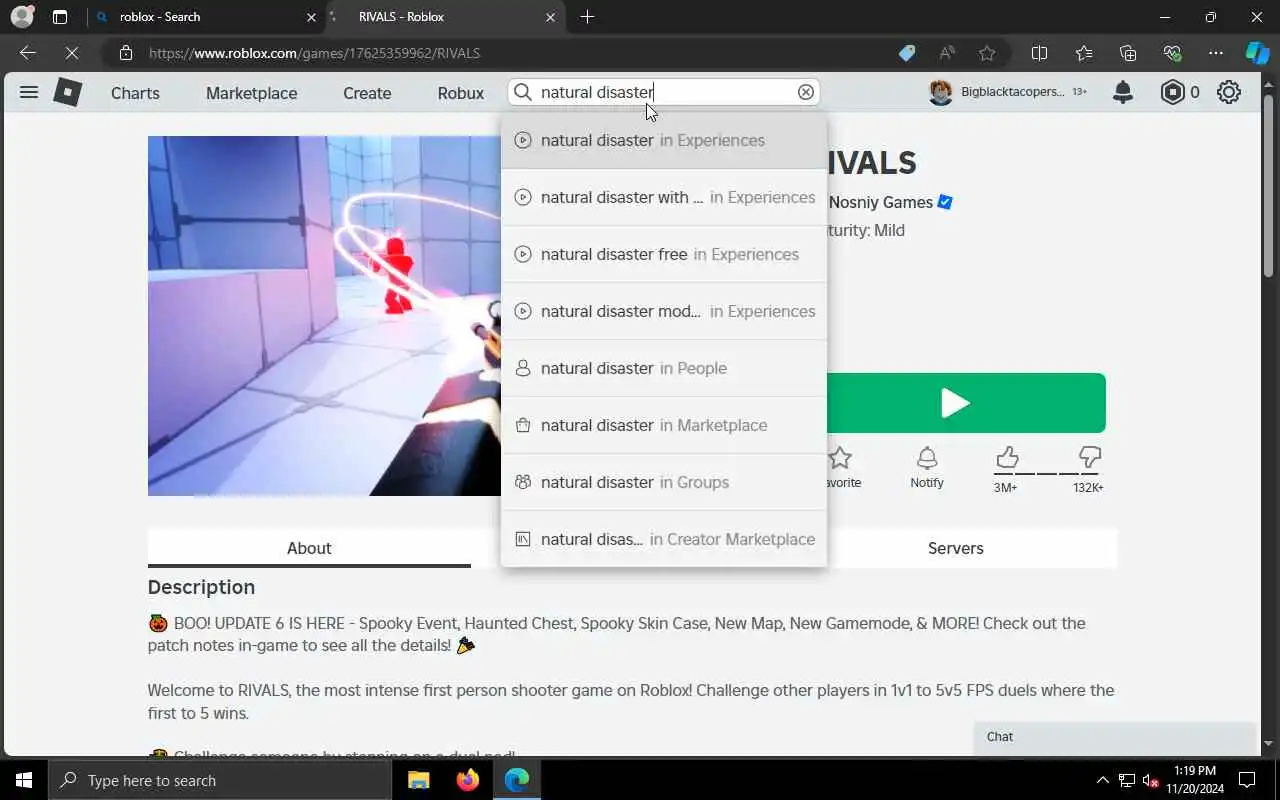
Task: View site information lock icon in address bar
Action: [125, 53]
